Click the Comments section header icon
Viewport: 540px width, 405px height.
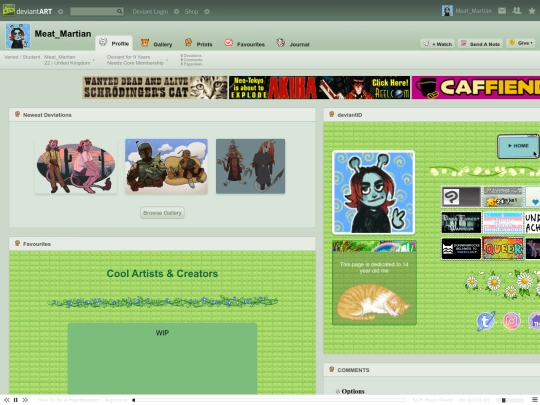tap(332, 370)
